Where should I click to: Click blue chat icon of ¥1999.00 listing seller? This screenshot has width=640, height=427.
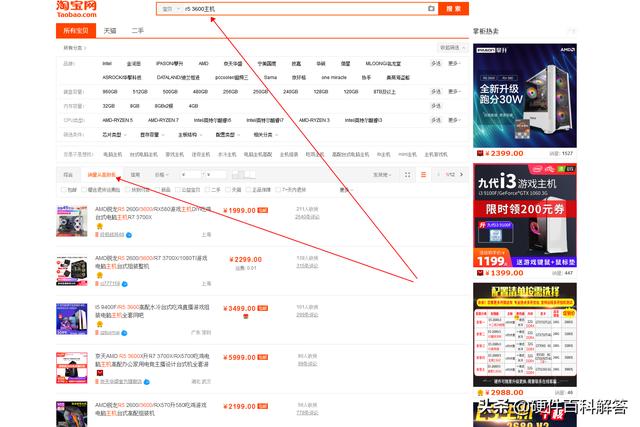[129, 235]
